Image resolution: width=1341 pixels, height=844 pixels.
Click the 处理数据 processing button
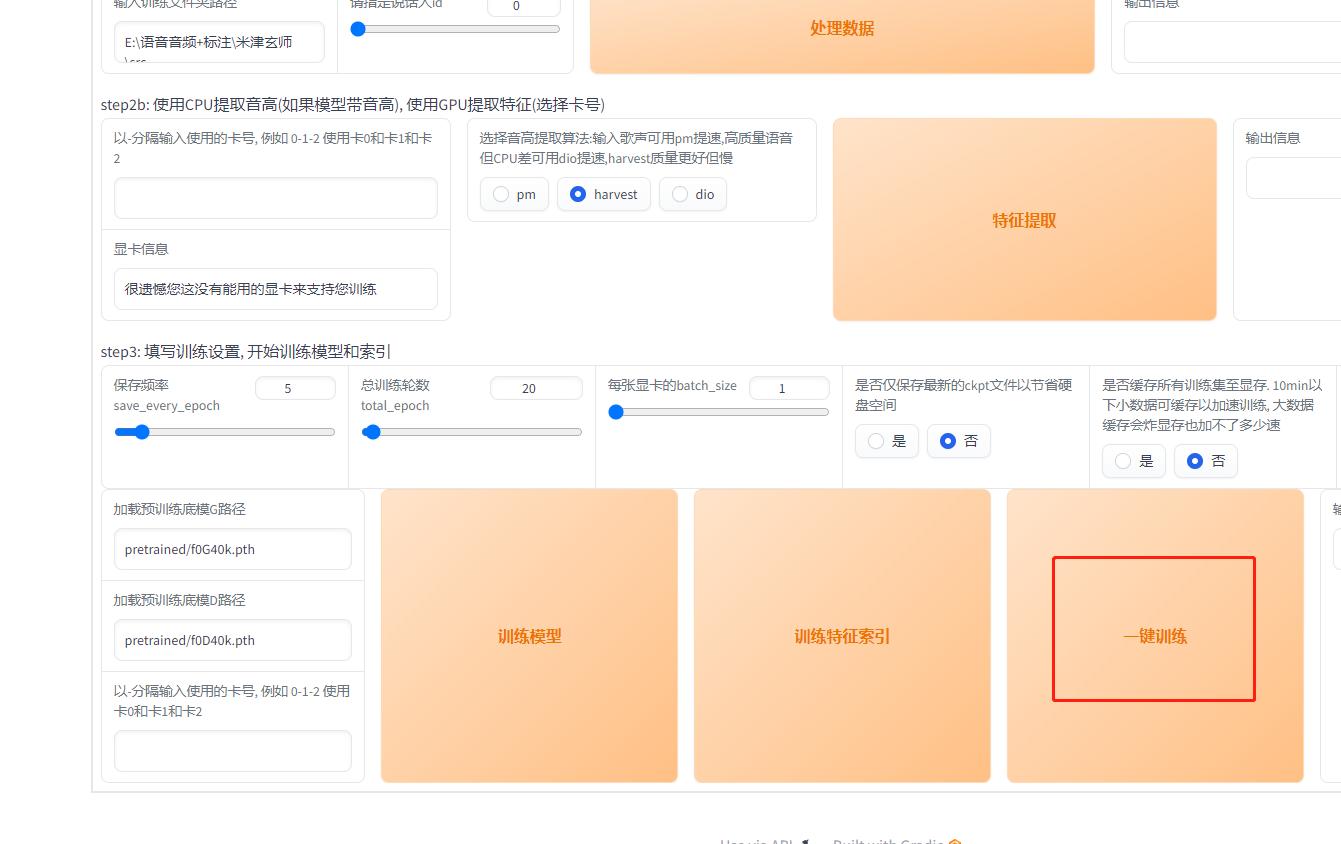pos(842,28)
